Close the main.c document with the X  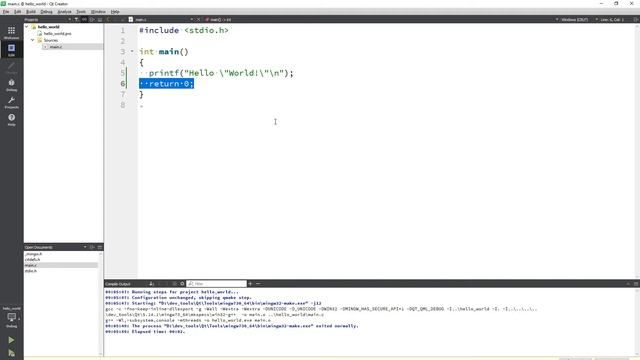(x=199, y=19)
